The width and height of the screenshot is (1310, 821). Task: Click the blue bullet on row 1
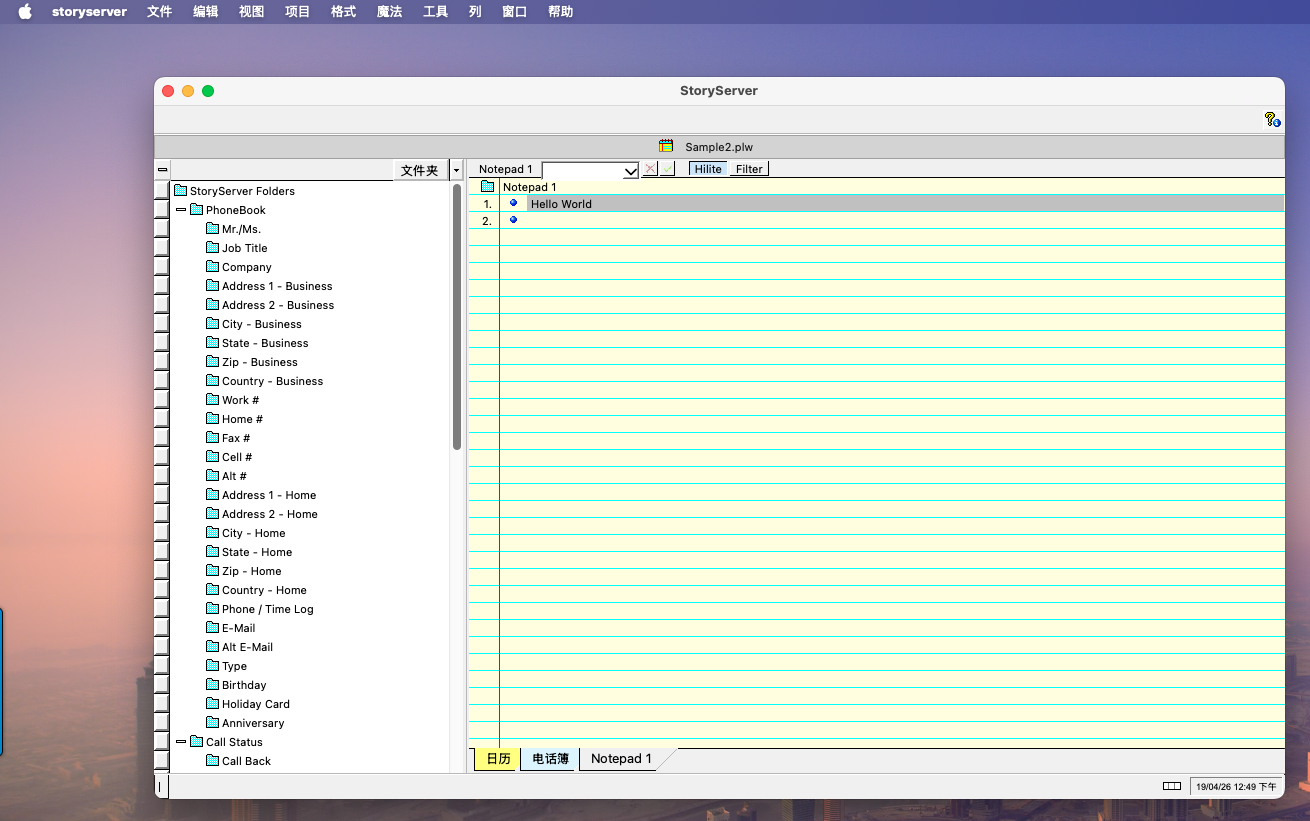(x=514, y=203)
